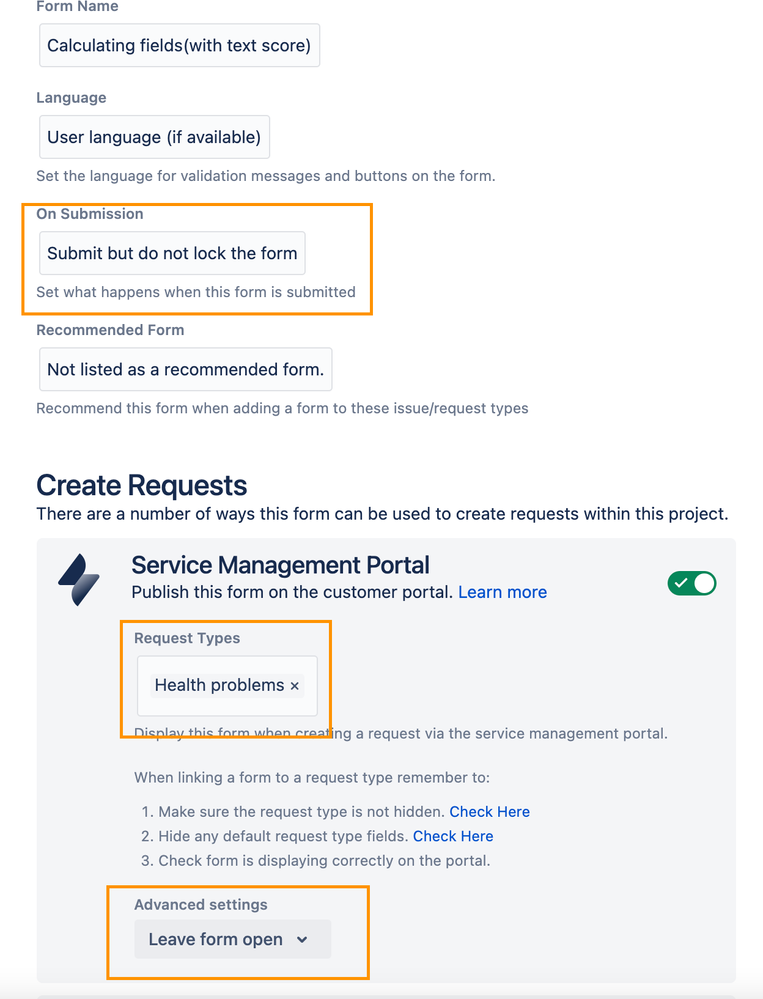Open the Learn more link
The height and width of the screenshot is (999, 763).
tap(502, 592)
